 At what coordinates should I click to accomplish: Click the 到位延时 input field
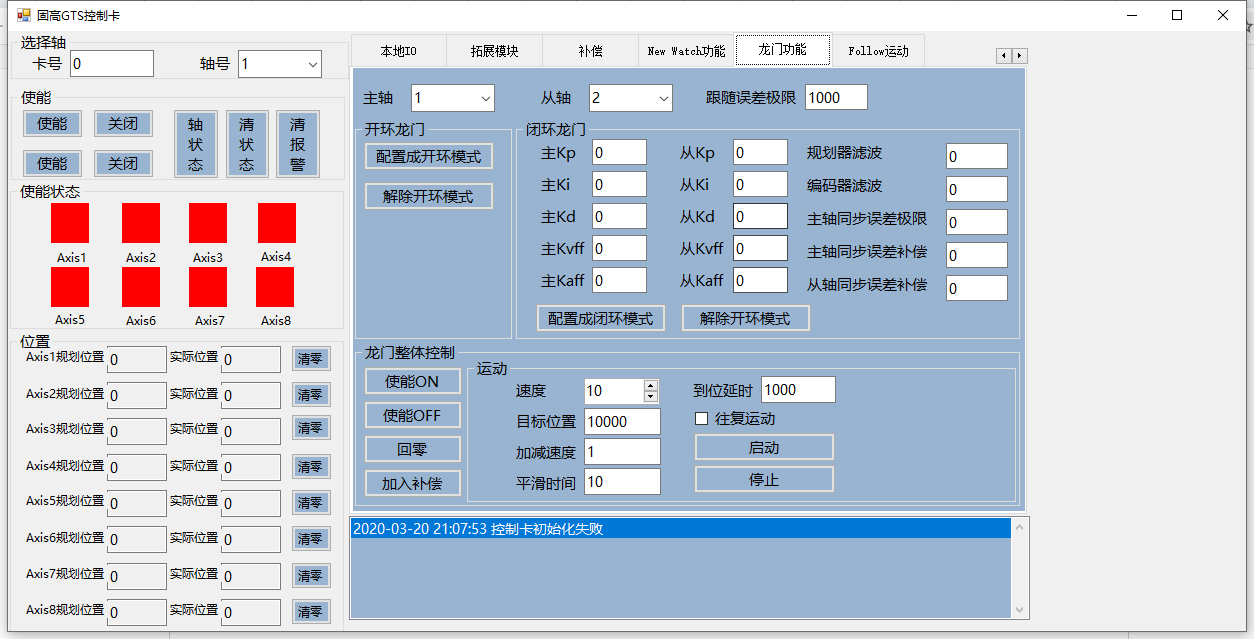coord(798,390)
